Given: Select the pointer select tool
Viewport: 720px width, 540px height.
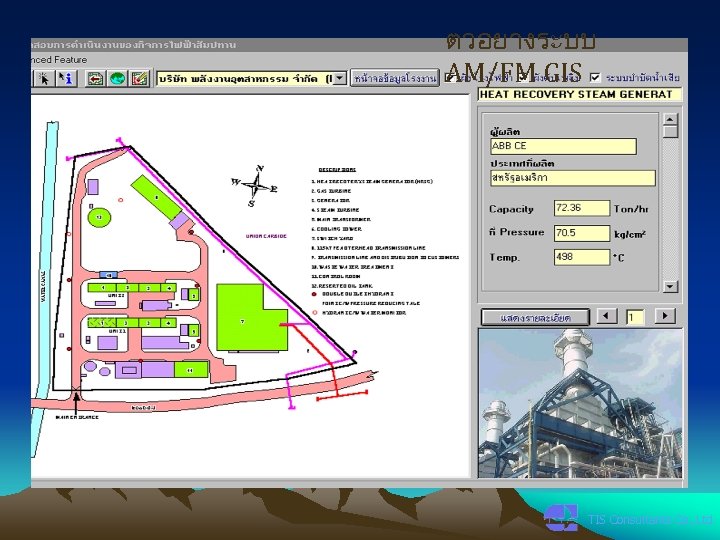Looking at the screenshot, I should (x=44, y=79).
